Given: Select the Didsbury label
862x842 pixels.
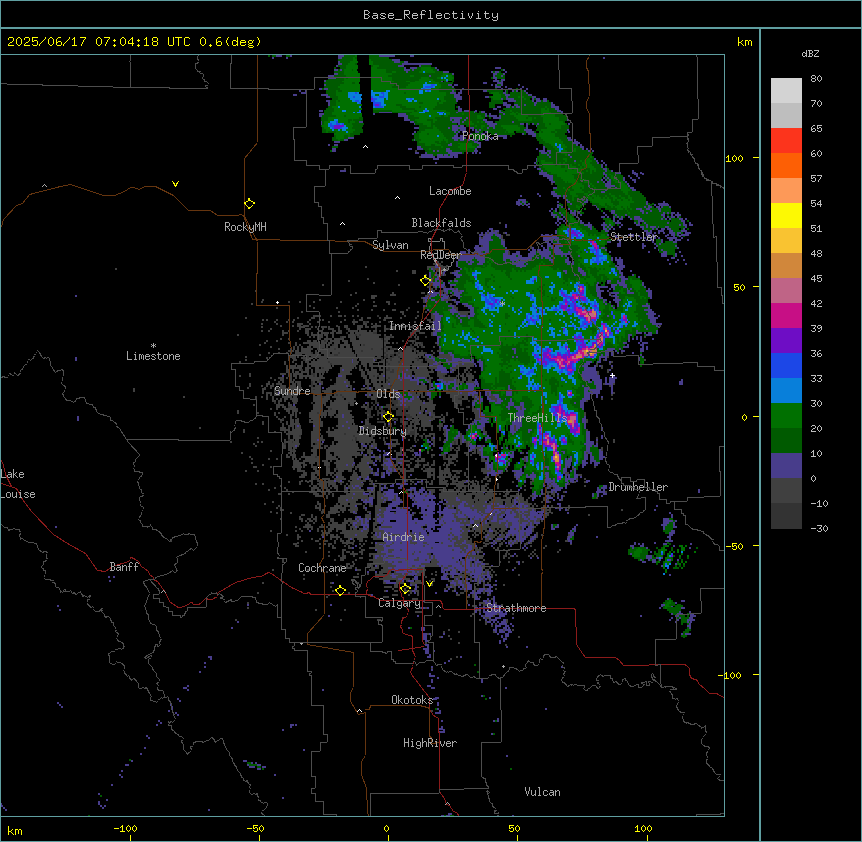Looking at the screenshot, I should tap(382, 431).
